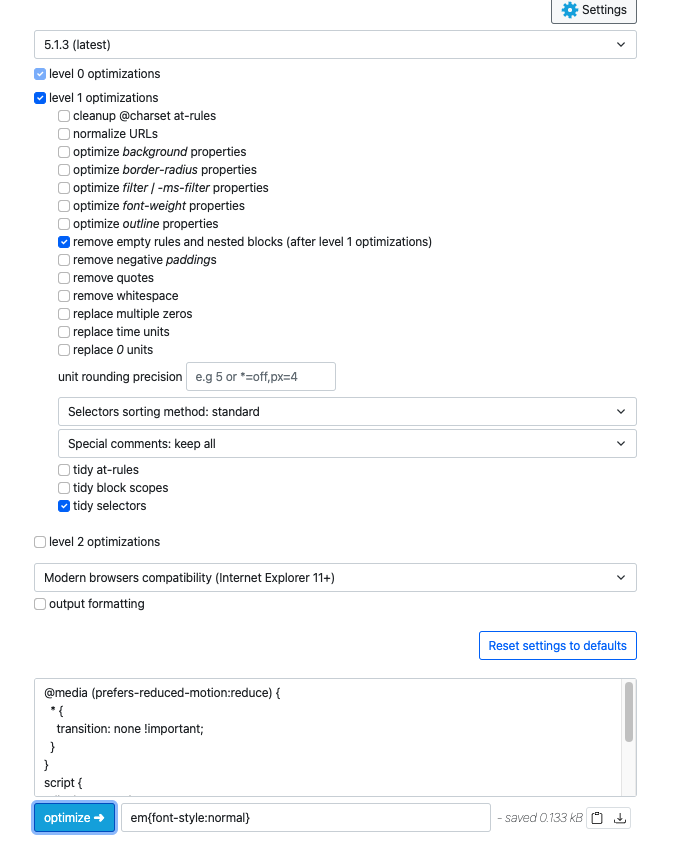Image resolution: width=679 pixels, height=866 pixels.
Task: Disable tidy selectors option
Action: (x=63, y=505)
